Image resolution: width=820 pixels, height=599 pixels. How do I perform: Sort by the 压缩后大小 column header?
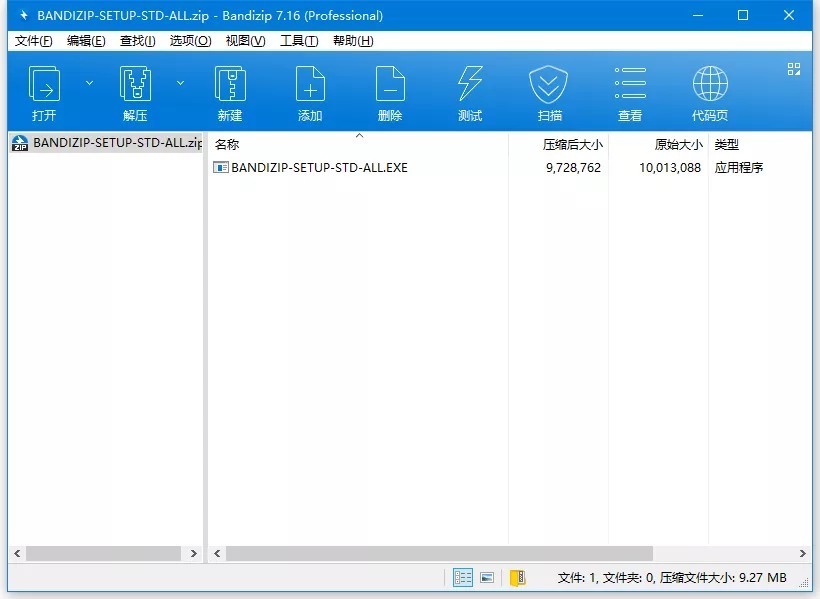(x=559, y=144)
